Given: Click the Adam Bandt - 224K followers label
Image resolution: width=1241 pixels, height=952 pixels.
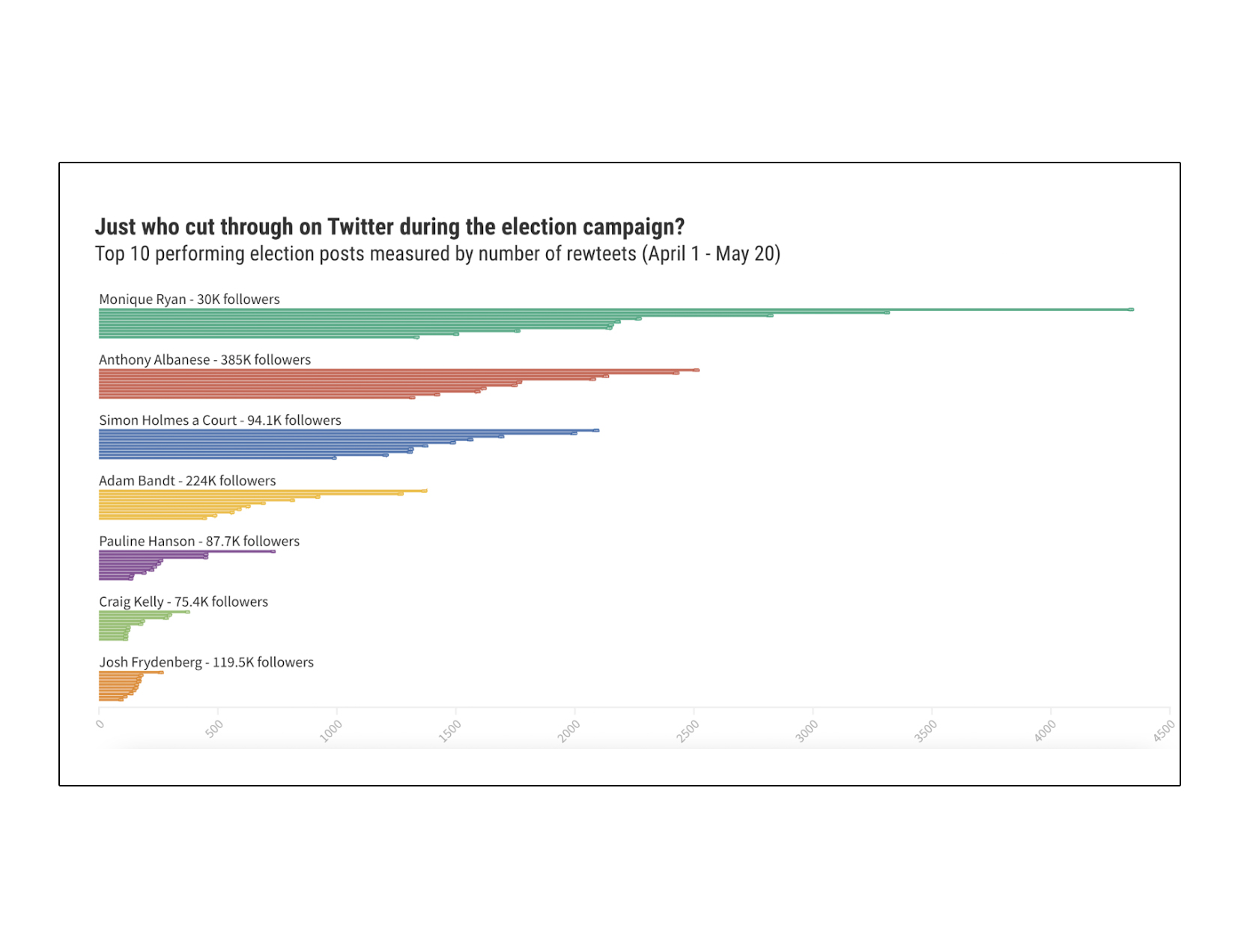Looking at the screenshot, I should click(x=187, y=481).
